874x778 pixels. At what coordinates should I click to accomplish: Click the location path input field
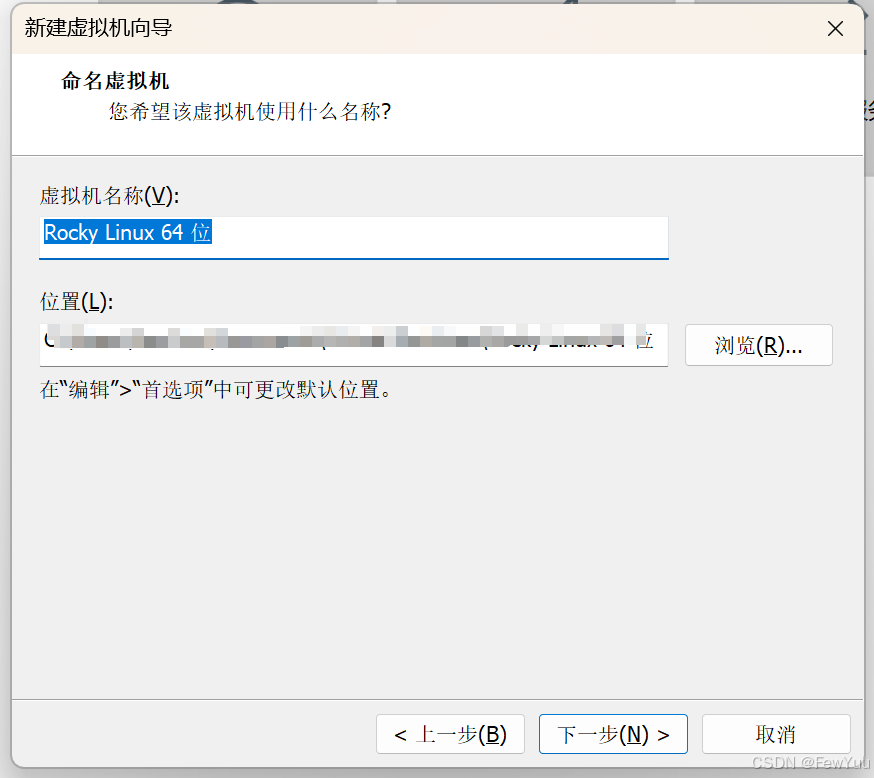coord(353,344)
